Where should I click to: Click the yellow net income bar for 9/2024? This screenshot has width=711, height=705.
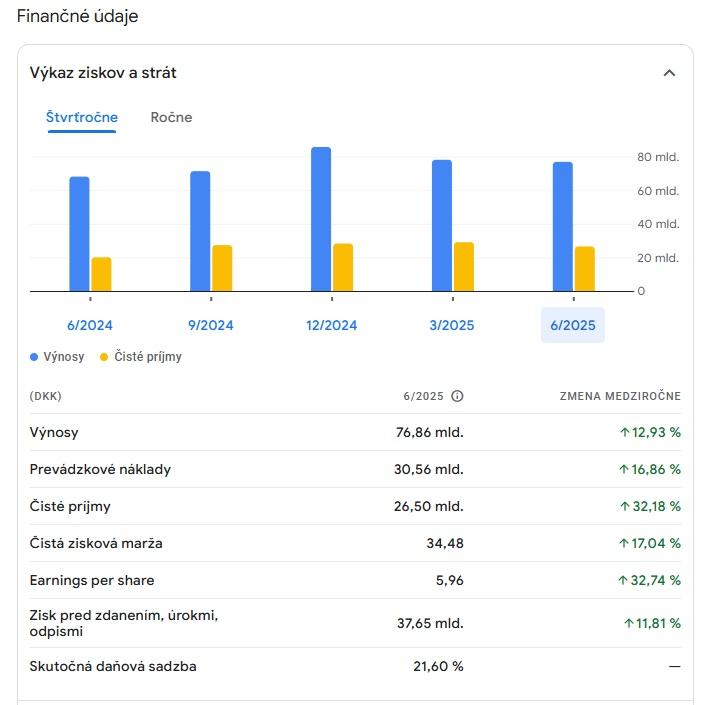[x=222, y=268]
